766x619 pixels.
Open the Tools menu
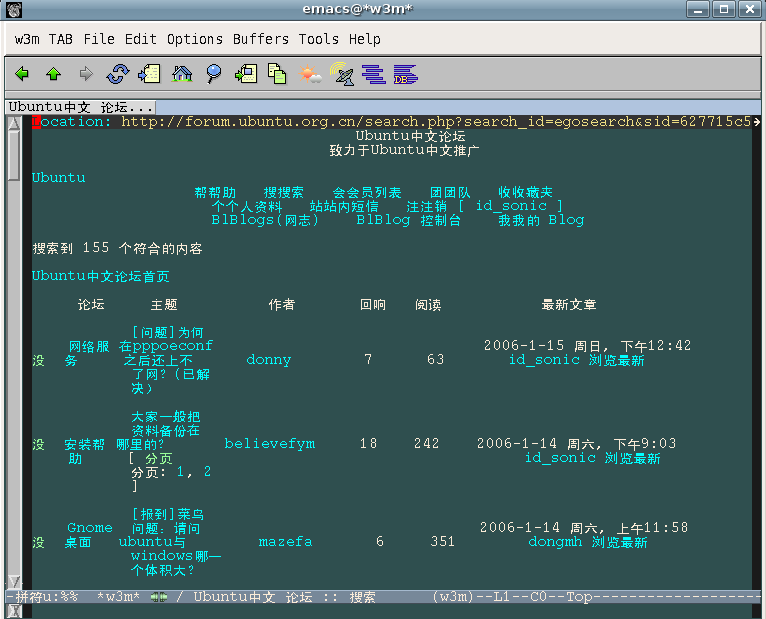coord(319,39)
